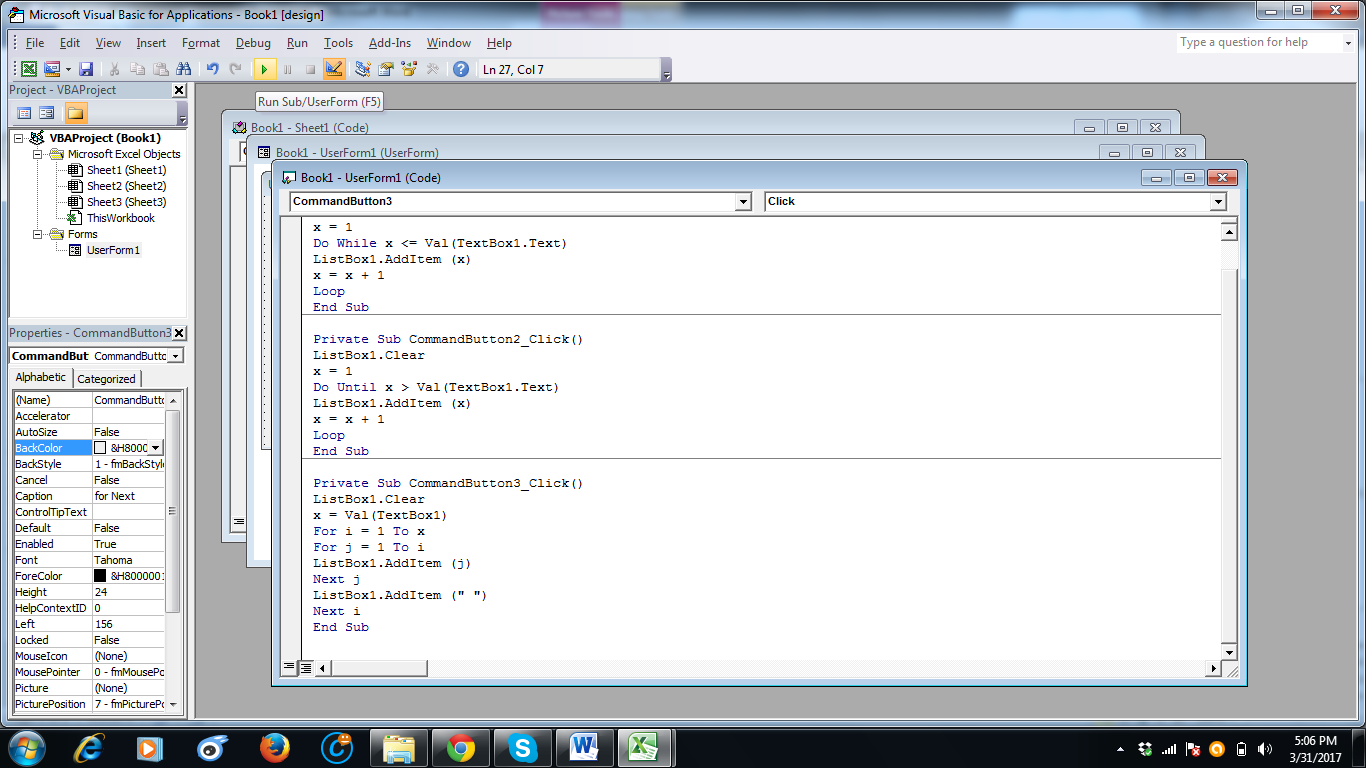
Task: Close the Project - VBAProject panel
Action: point(179,90)
